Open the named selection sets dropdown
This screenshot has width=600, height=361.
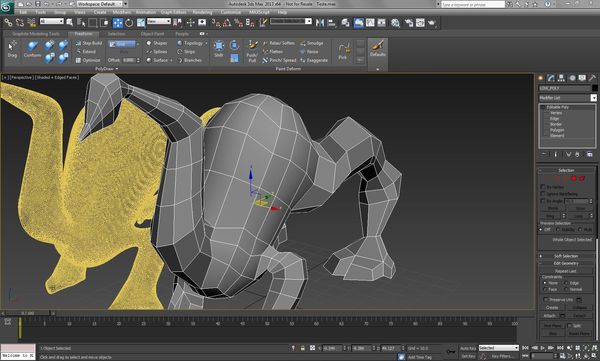pos(291,21)
